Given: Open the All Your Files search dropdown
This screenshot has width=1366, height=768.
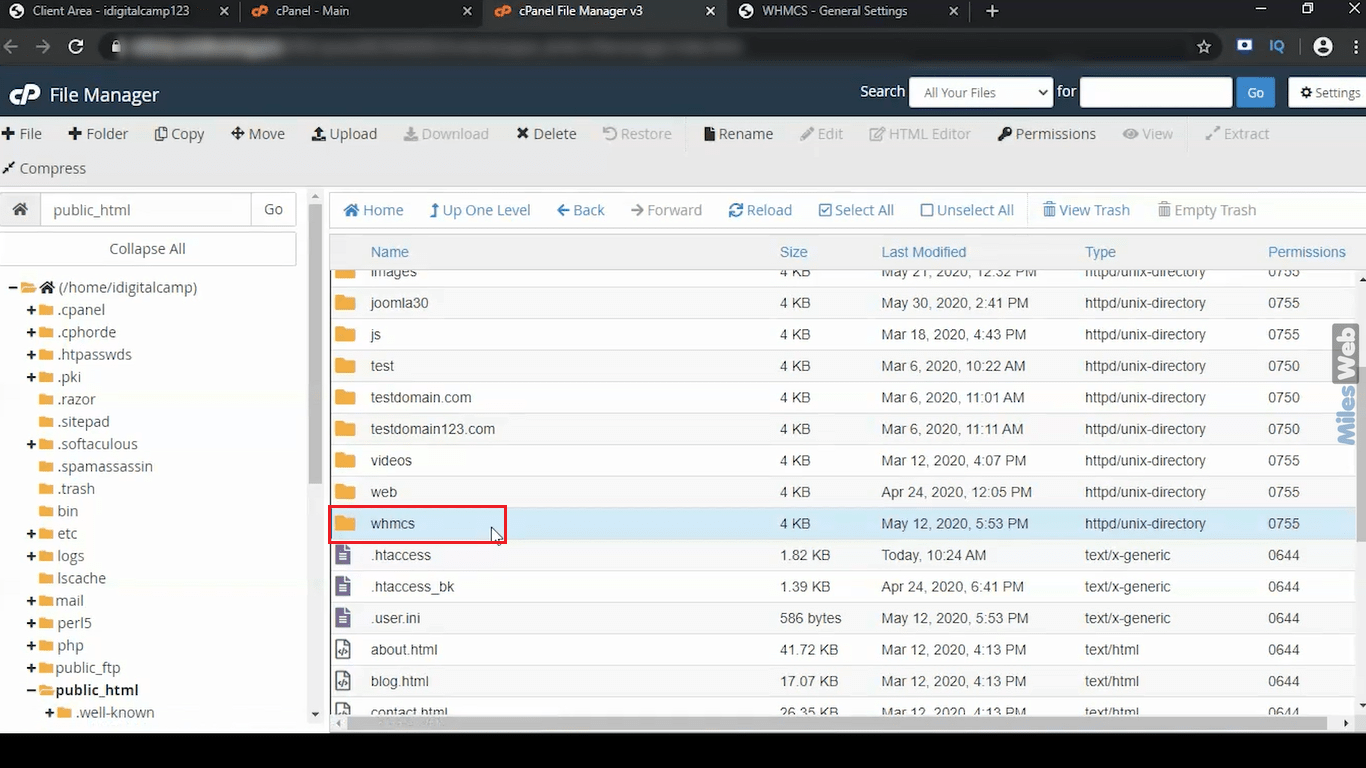Looking at the screenshot, I should coord(981,92).
